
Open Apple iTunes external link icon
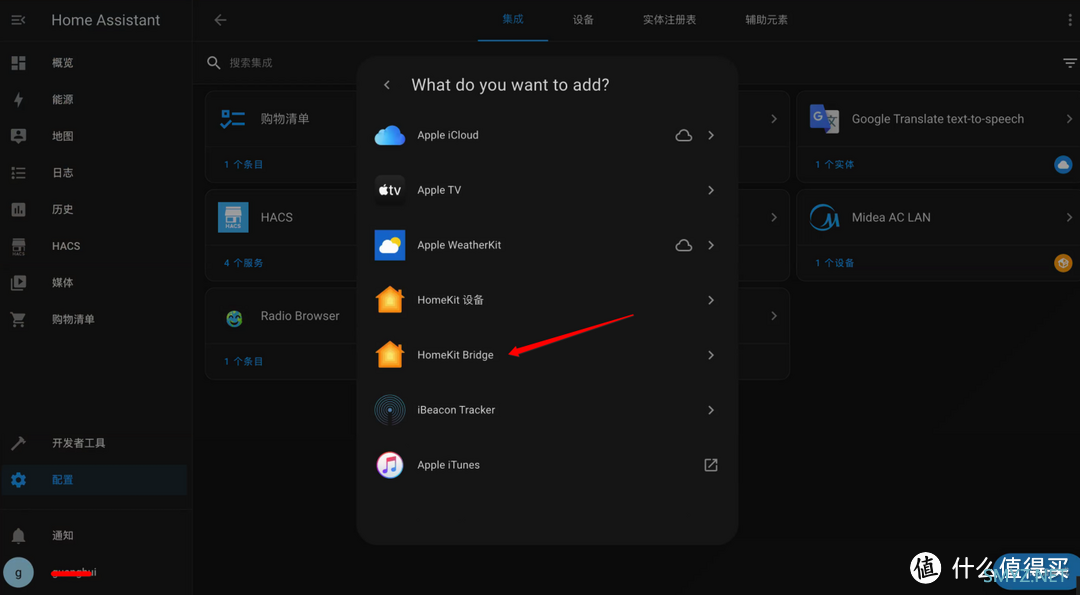tap(711, 465)
